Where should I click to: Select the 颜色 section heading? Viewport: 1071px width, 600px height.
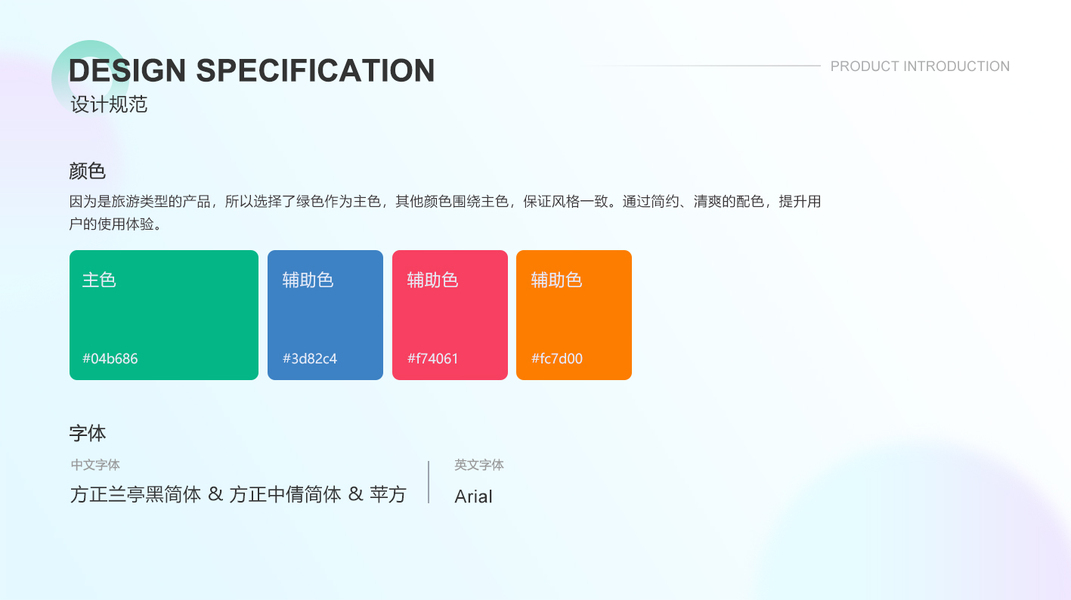coord(87,171)
